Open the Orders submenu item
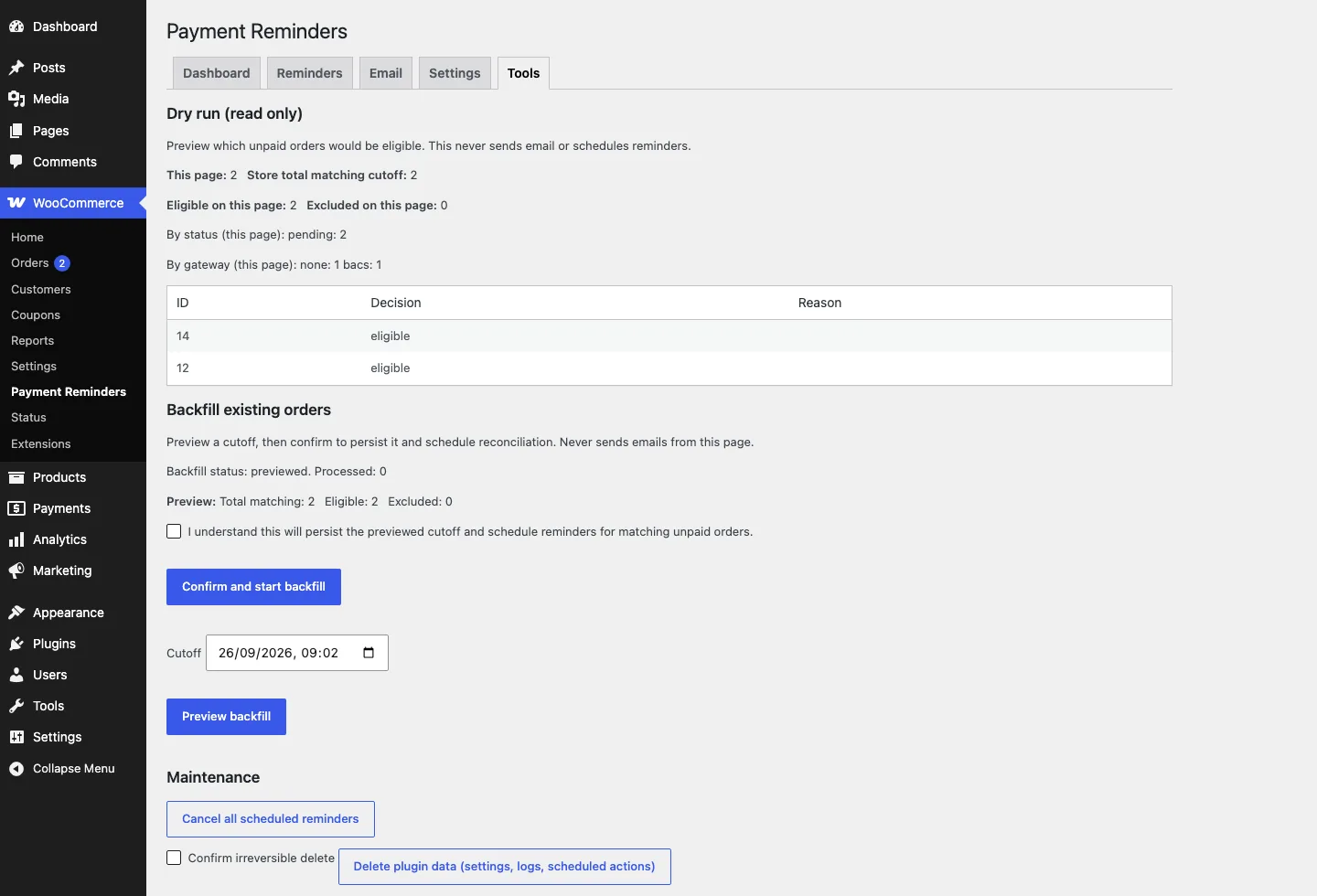The width and height of the screenshot is (1317, 896). coord(30,263)
